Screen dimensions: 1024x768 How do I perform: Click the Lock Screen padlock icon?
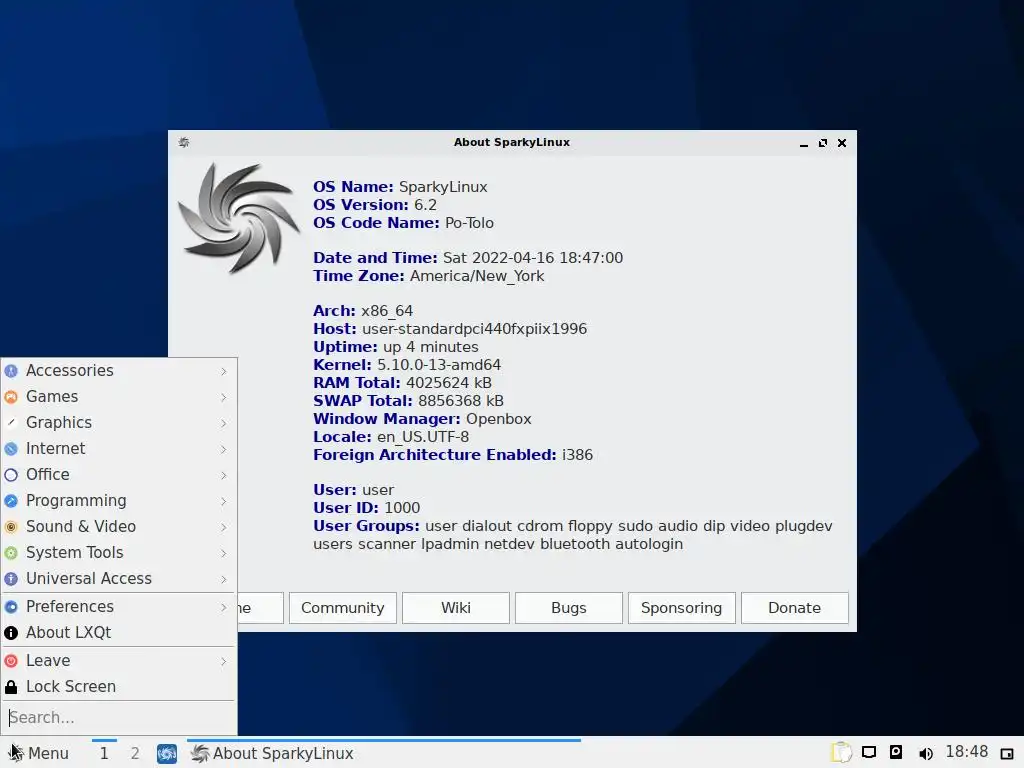(x=11, y=687)
